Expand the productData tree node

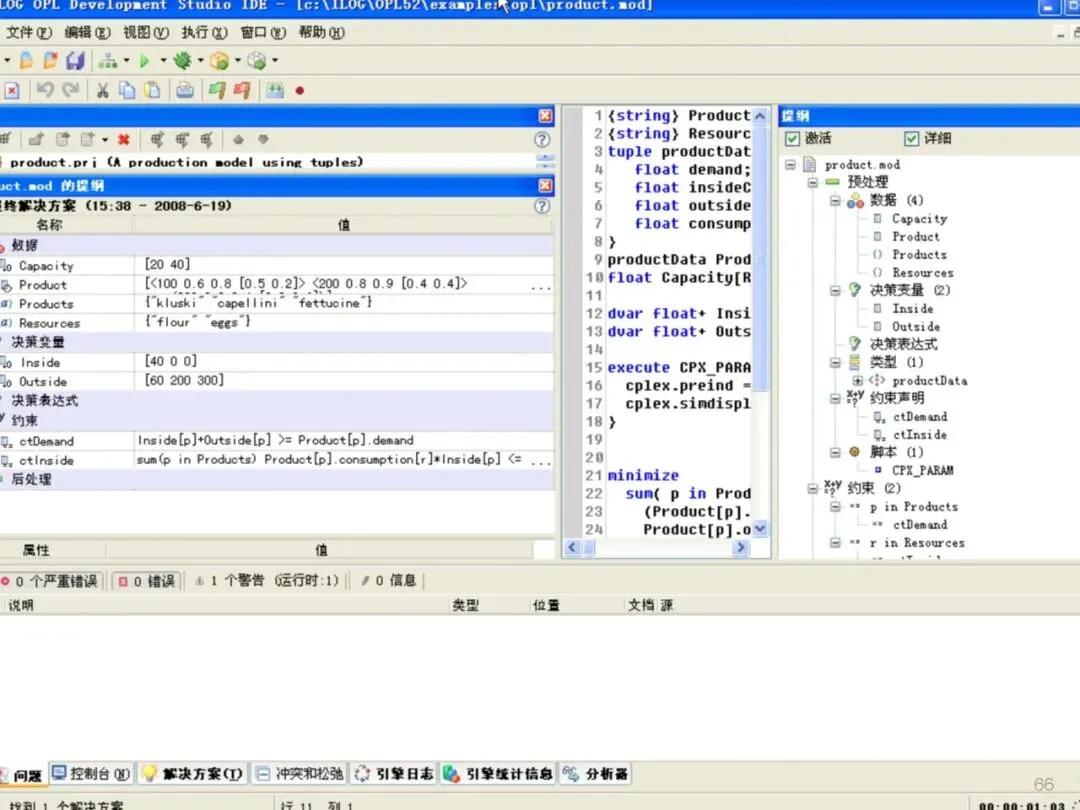click(x=858, y=381)
